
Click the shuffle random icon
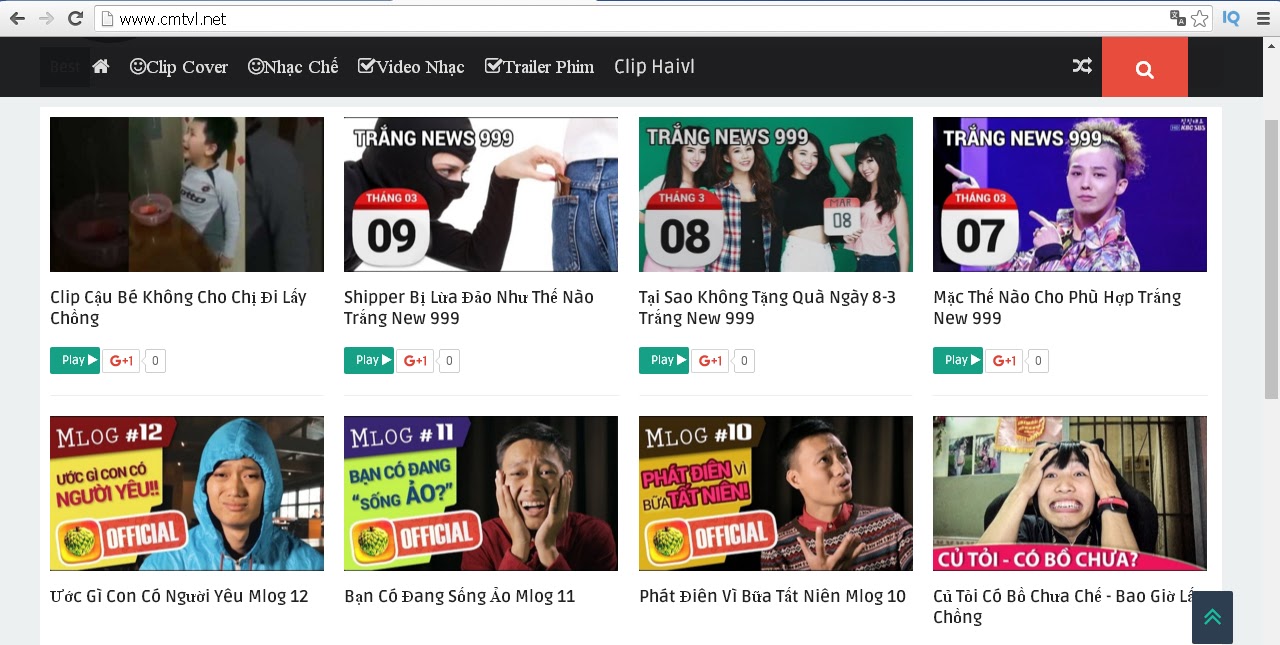click(x=1082, y=66)
